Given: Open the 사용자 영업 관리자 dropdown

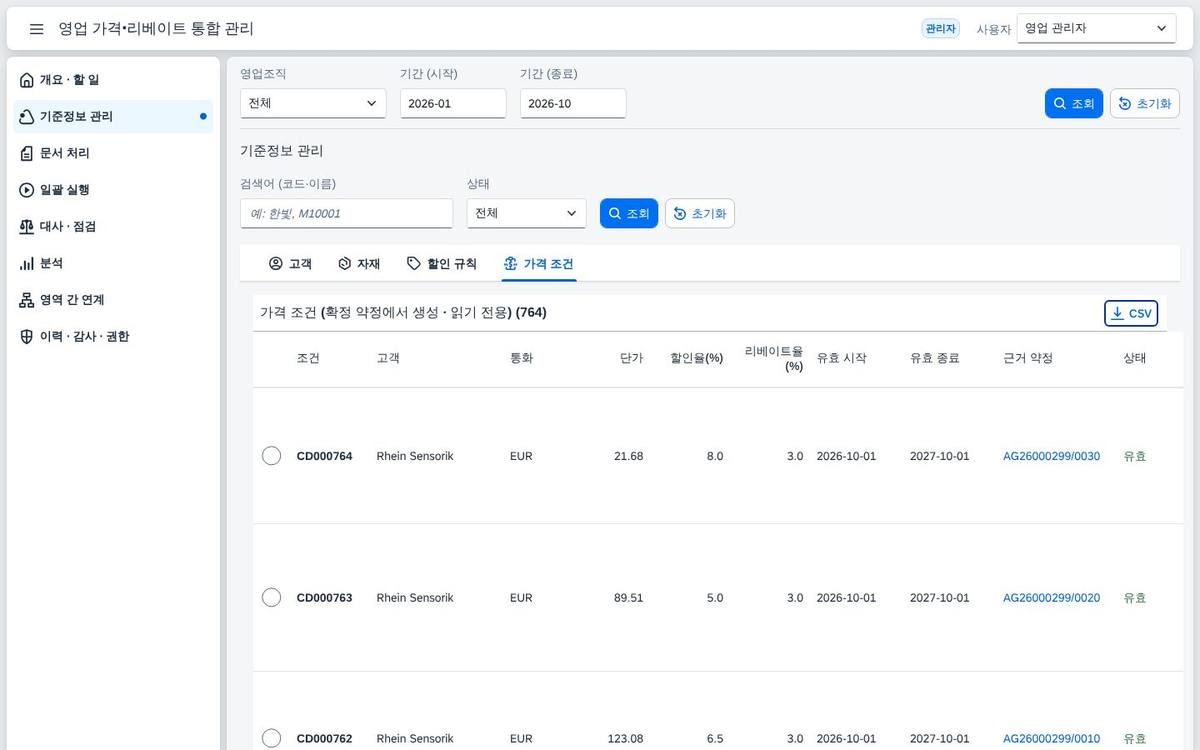Looking at the screenshot, I should tap(1096, 29).
